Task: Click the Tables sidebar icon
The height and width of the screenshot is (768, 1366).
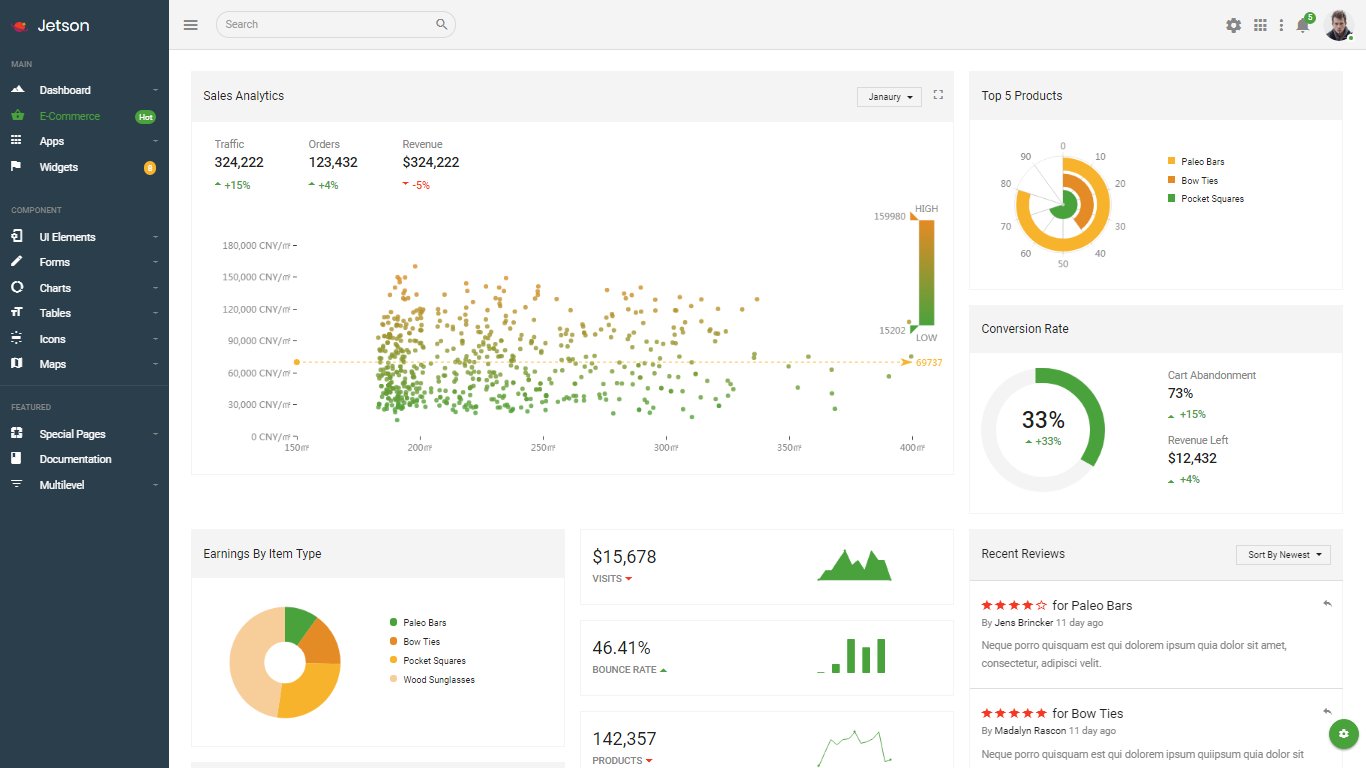Action: coord(17,313)
